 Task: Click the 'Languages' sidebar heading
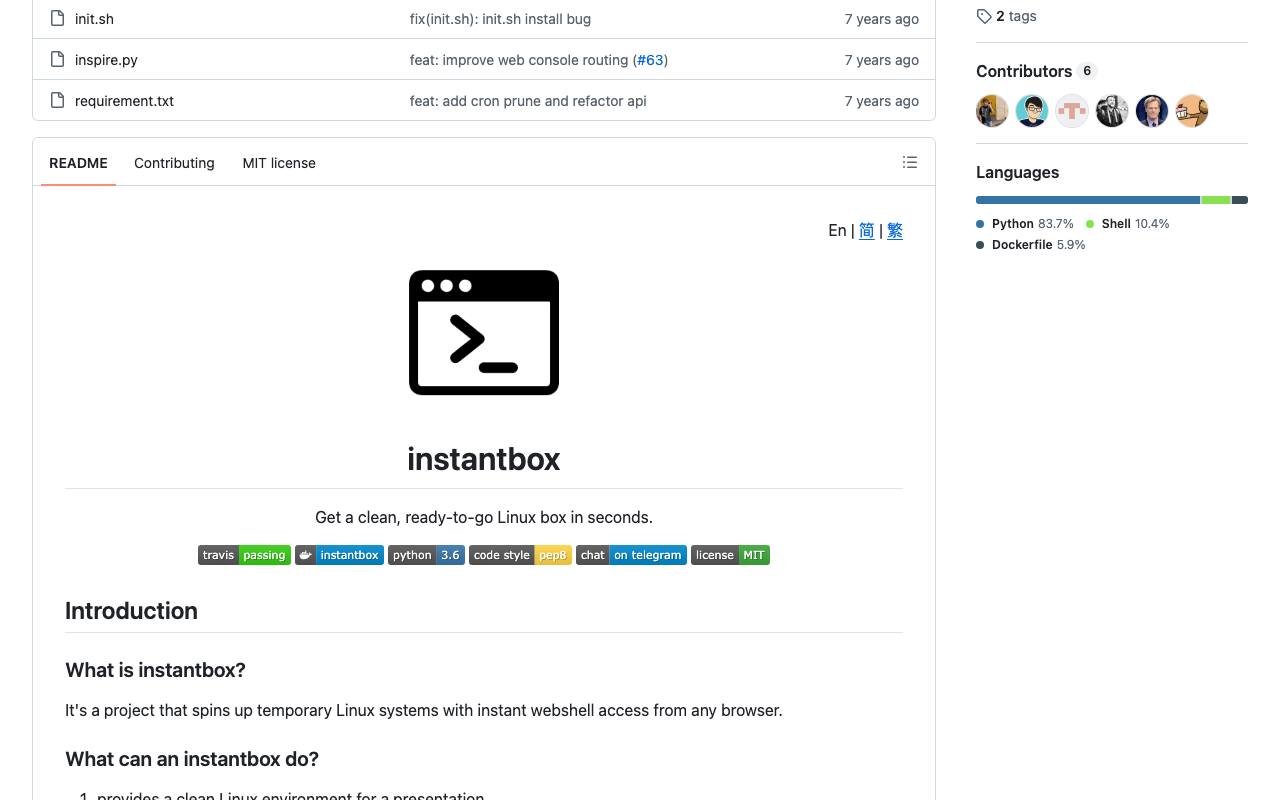(1017, 172)
